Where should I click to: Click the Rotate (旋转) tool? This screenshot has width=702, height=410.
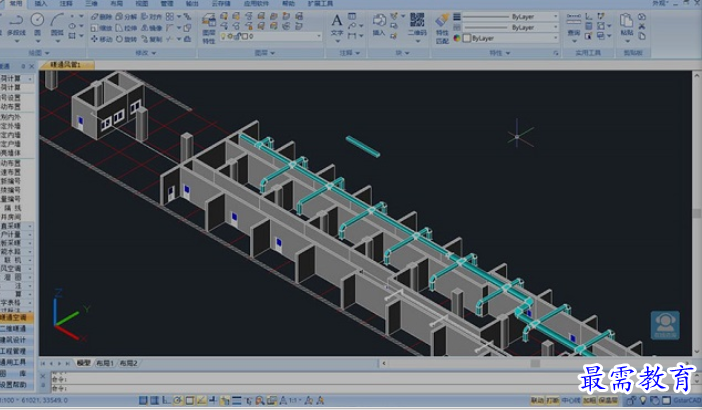tap(126, 39)
